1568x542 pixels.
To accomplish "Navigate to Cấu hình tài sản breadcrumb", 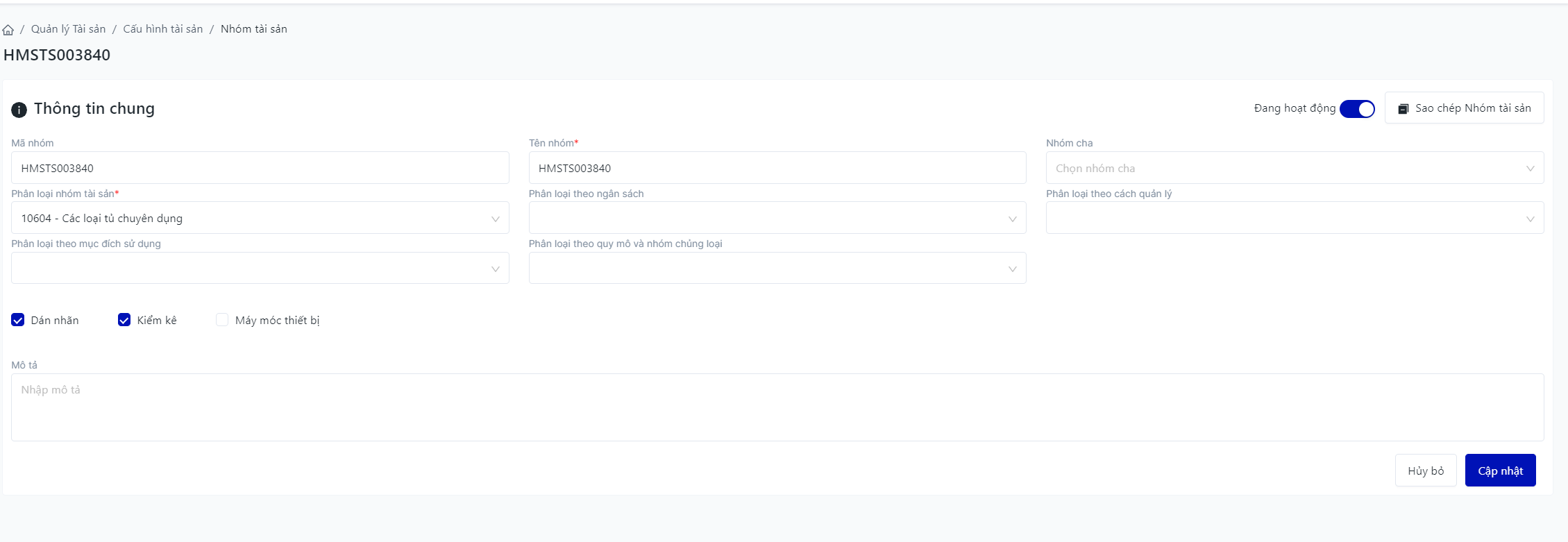I will click(x=163, y=29).
